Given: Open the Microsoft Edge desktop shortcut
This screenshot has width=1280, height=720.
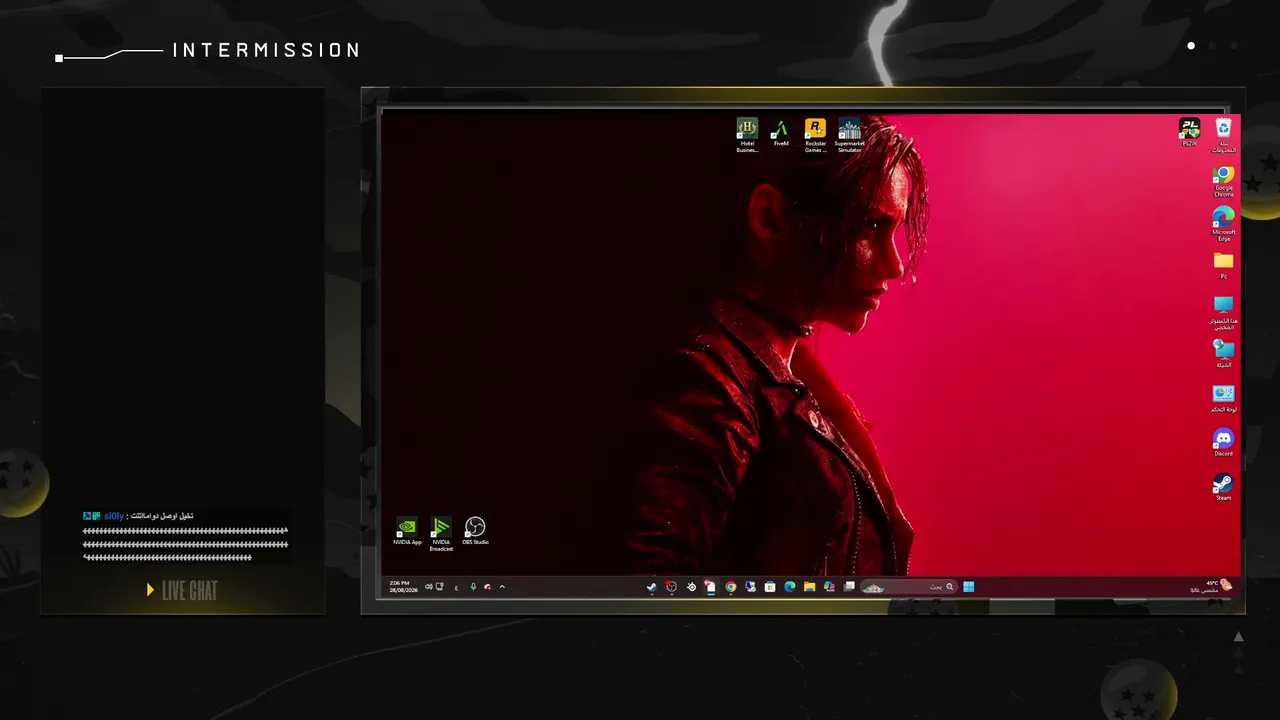Looking at the screenshot, I should pyautogui.click(x=1223, y=224).
